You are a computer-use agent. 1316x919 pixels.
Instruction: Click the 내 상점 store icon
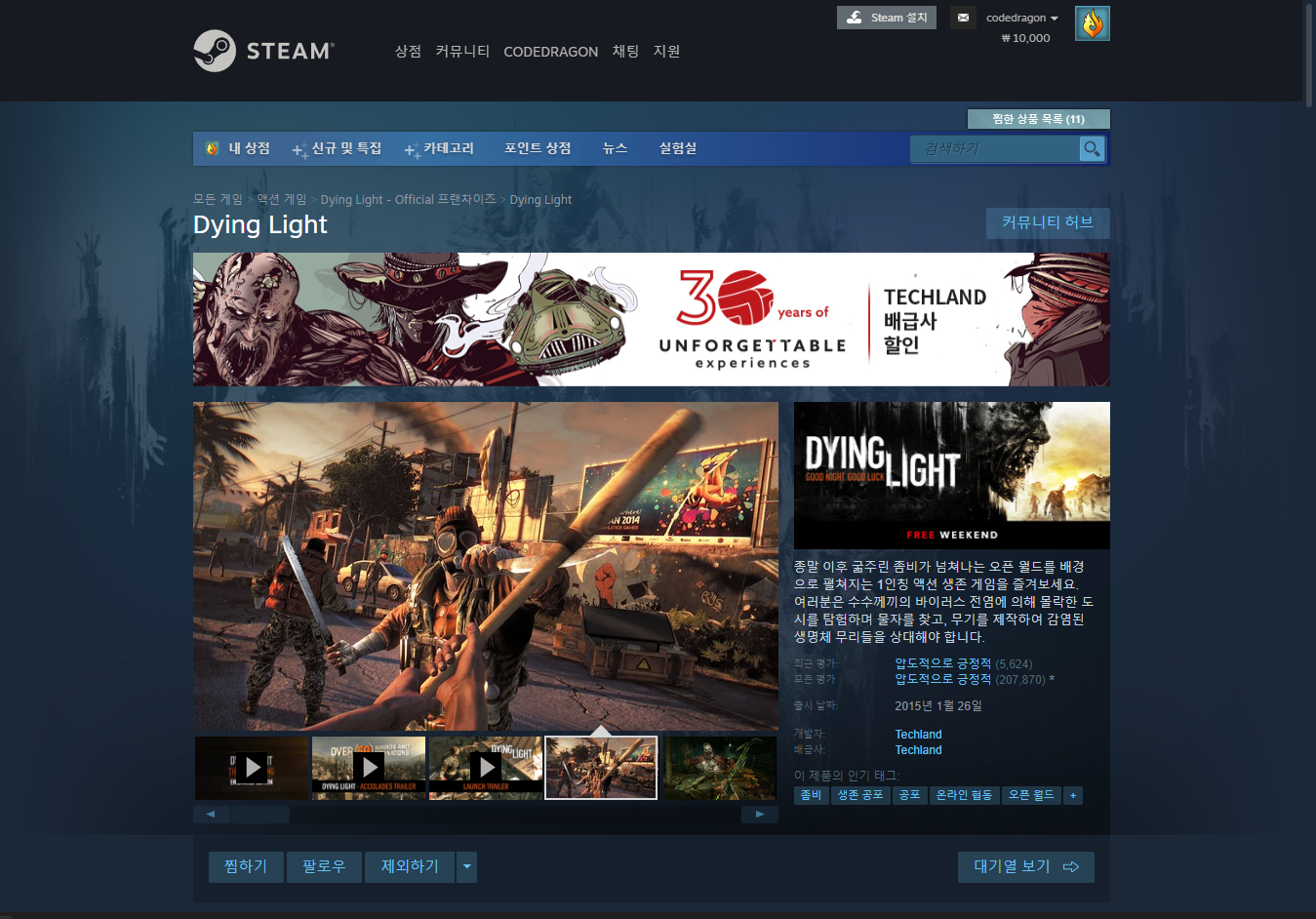(212, 148)
